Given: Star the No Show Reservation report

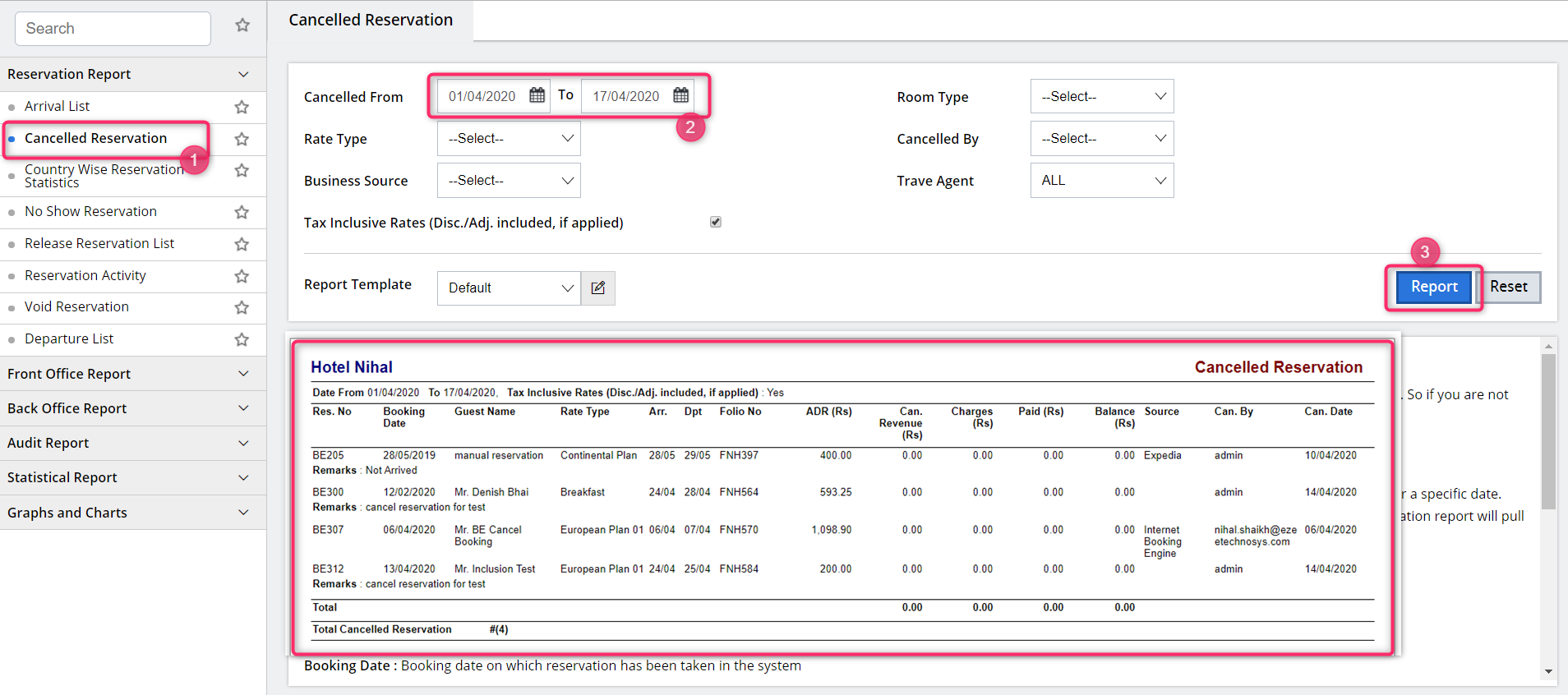Looking at the screenshot, I should pyautogui.click(x=242, y=212).
